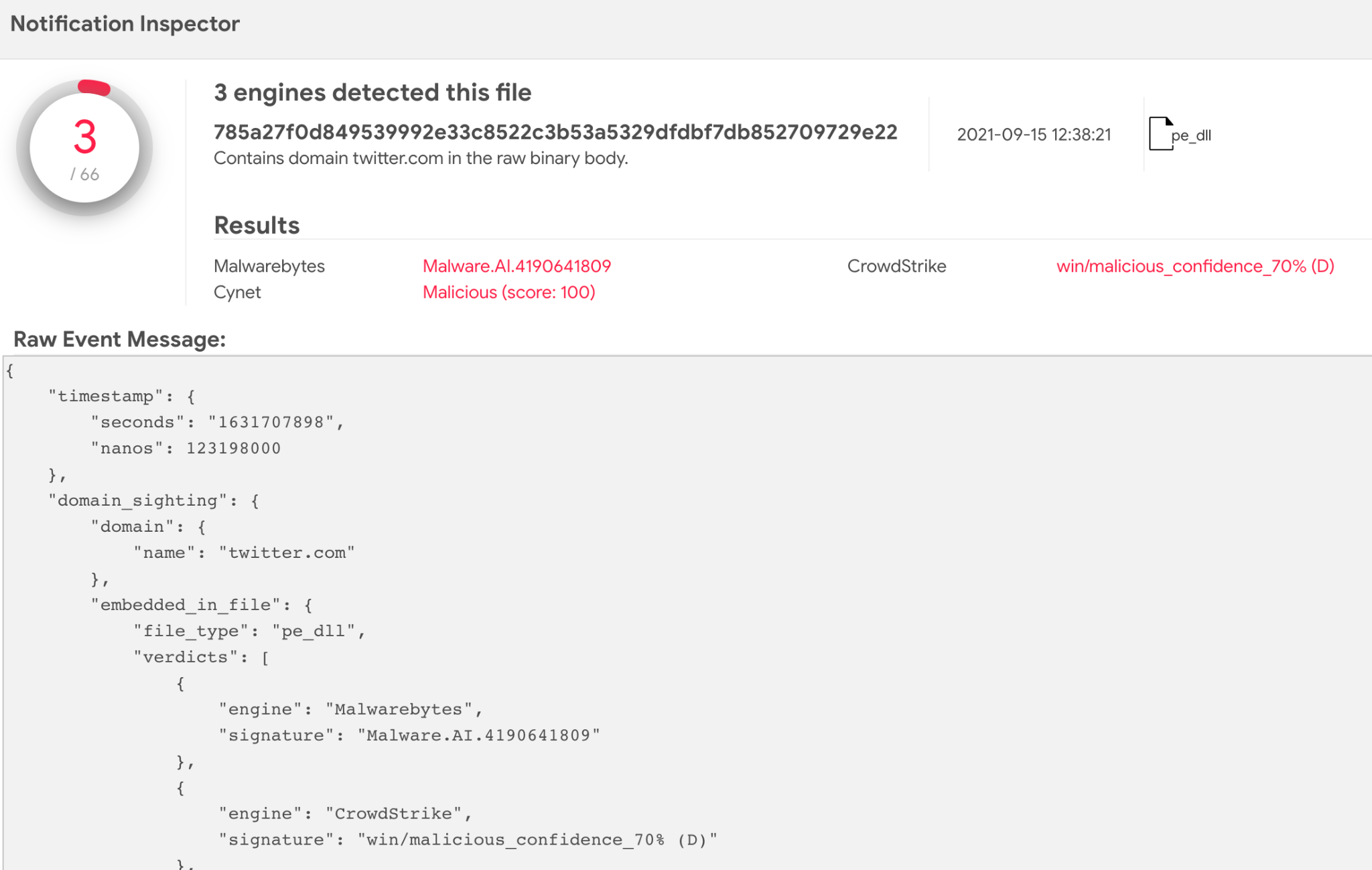Screen dimensions: 1372x870
Task: Click the pe_dll file type icon
Action: [x=1161, y=134]
